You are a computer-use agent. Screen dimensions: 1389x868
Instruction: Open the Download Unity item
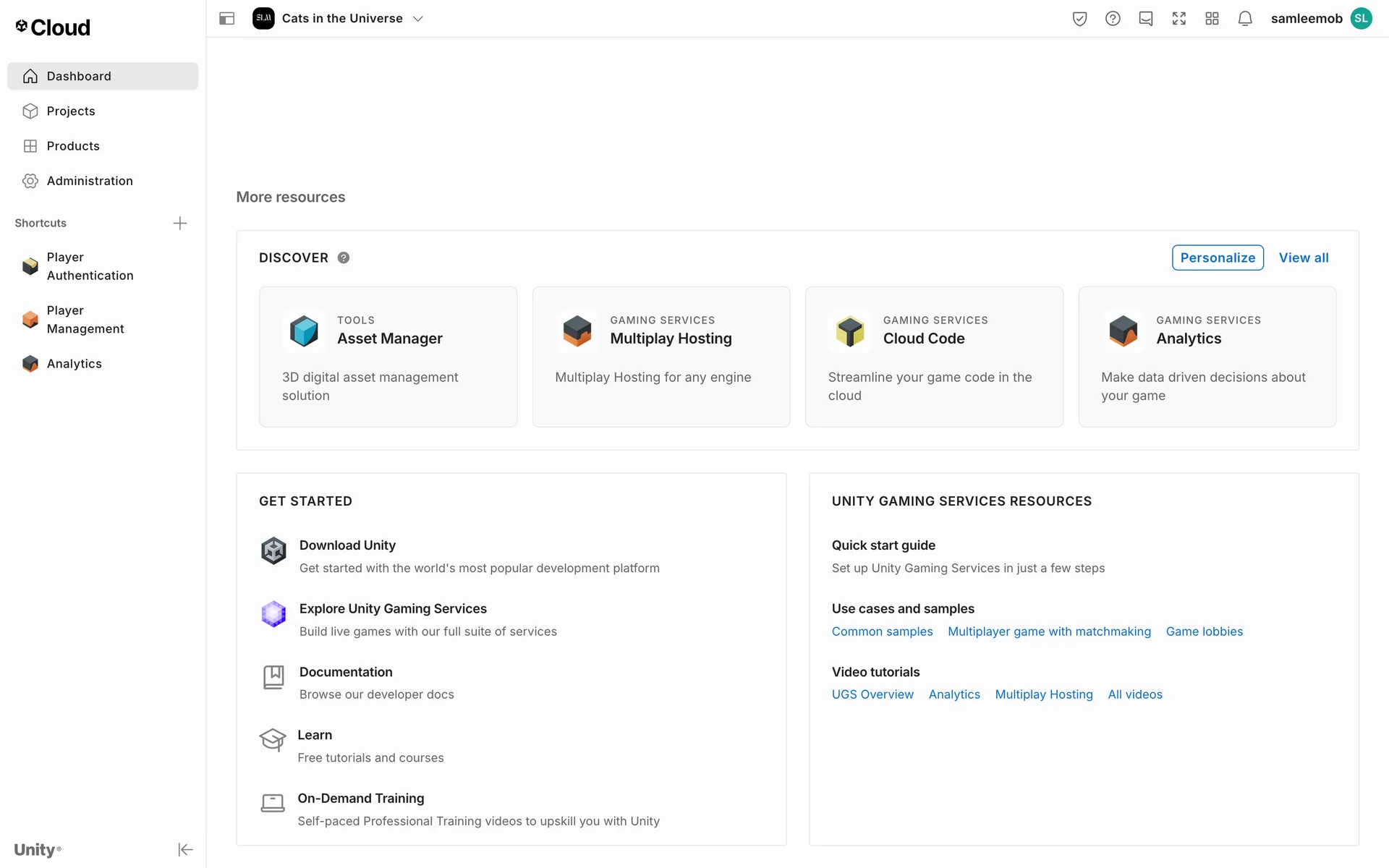coord(347,545)
